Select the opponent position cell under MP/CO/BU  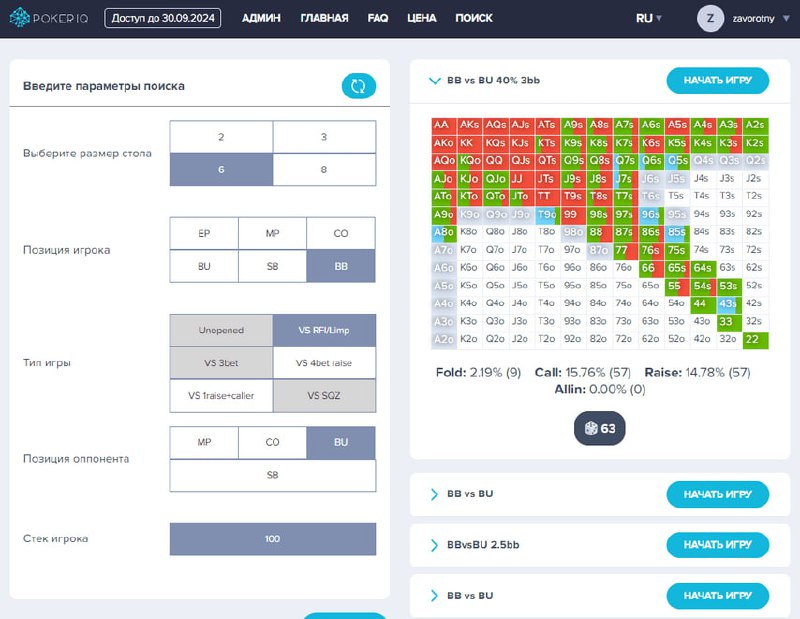coord(273,475)
